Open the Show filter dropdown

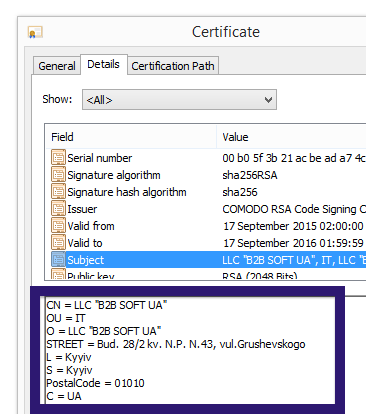pyautogui.click(x=179, y=99)
